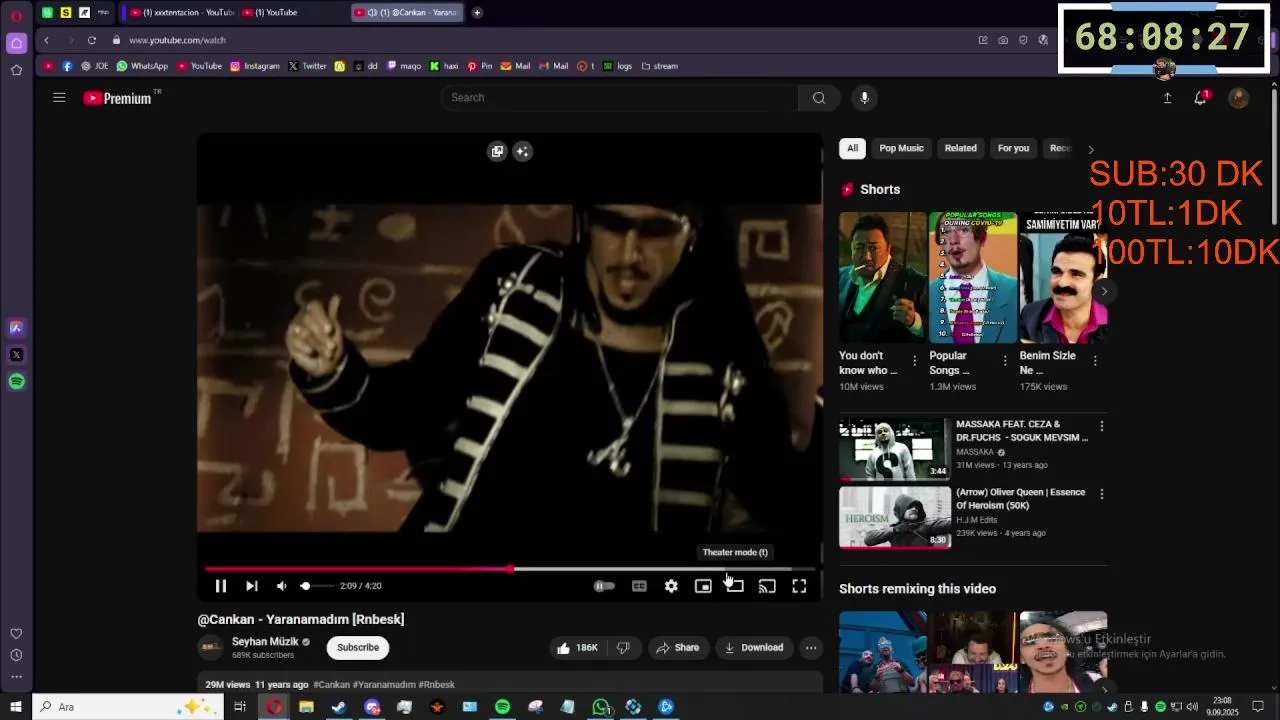Start voice search with the microphone
The width and height of the screenshot is (1280, 720).
pos(865,97)
